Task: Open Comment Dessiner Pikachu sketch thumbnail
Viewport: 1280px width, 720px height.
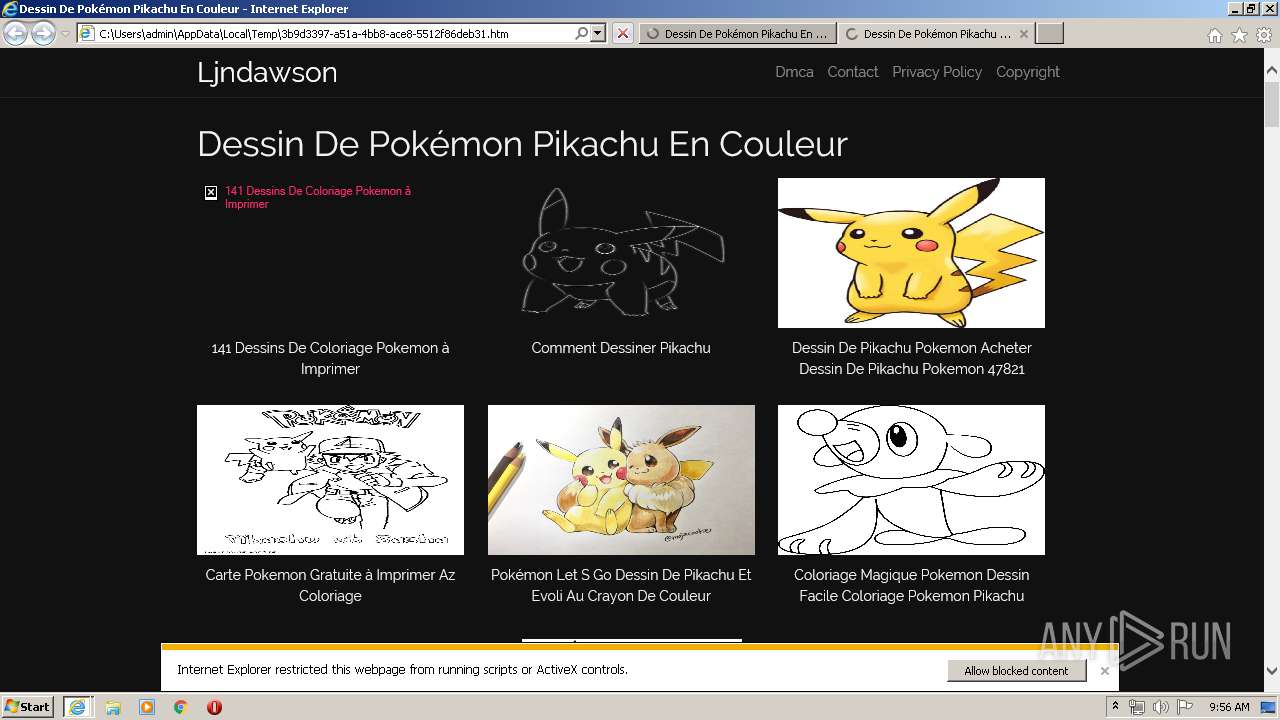Action: (621, 253)
